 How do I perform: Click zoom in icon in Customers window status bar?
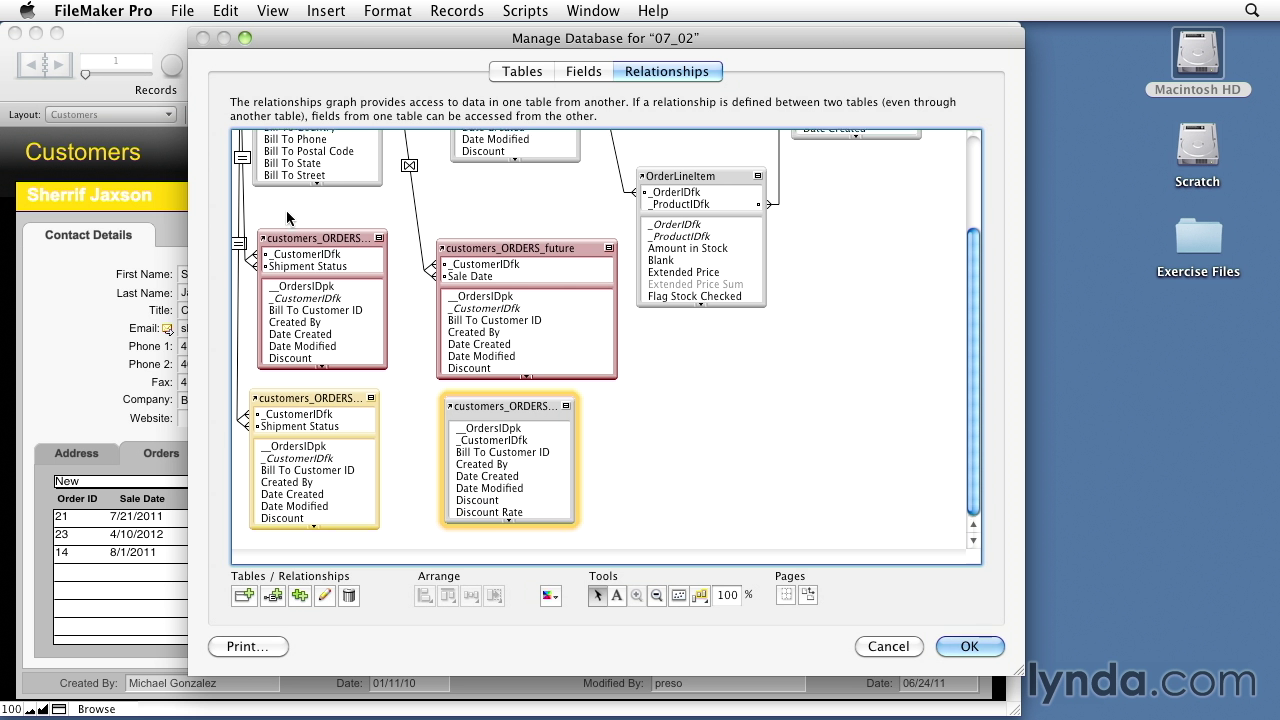[x=42, y=709]
